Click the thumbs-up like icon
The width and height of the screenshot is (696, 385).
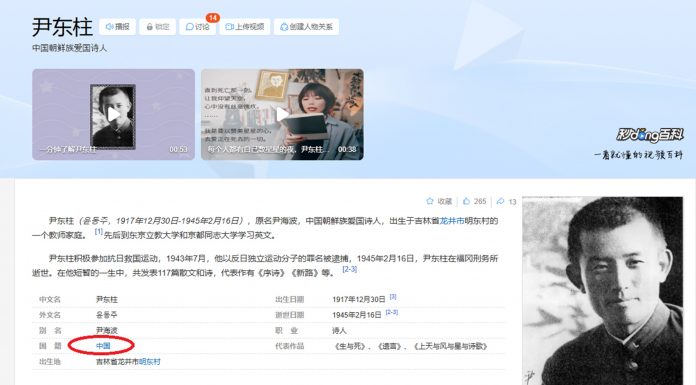click(x=467, y=201)
